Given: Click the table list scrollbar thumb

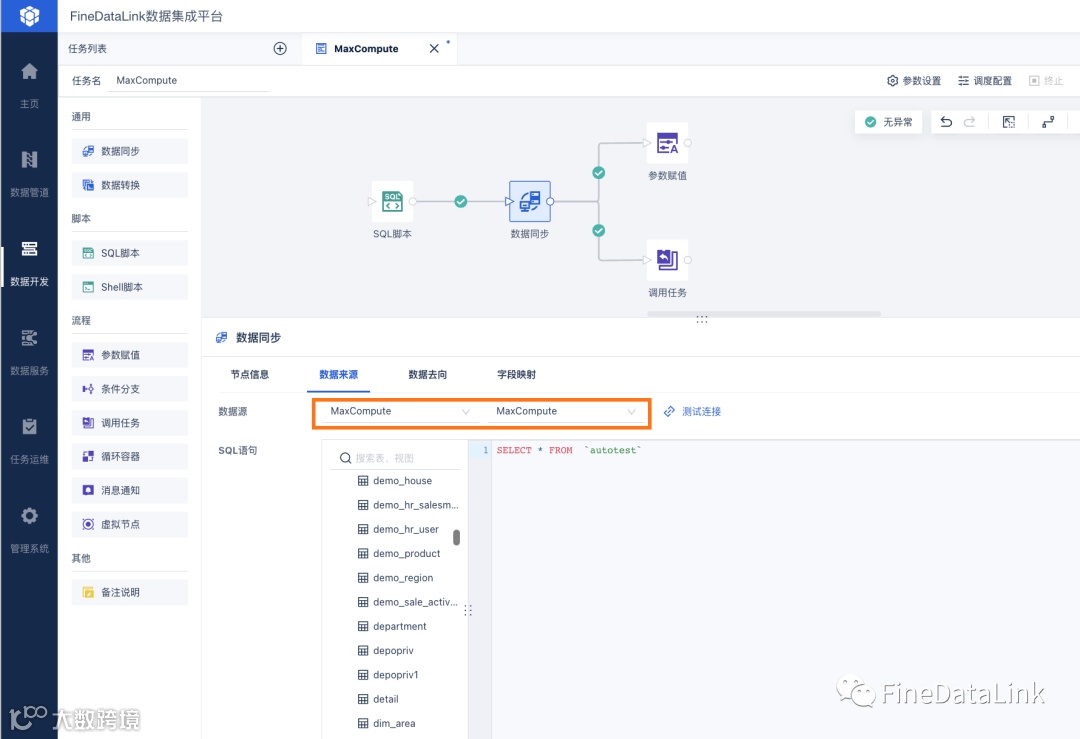Looking at the screenshot, I should 456,537.
